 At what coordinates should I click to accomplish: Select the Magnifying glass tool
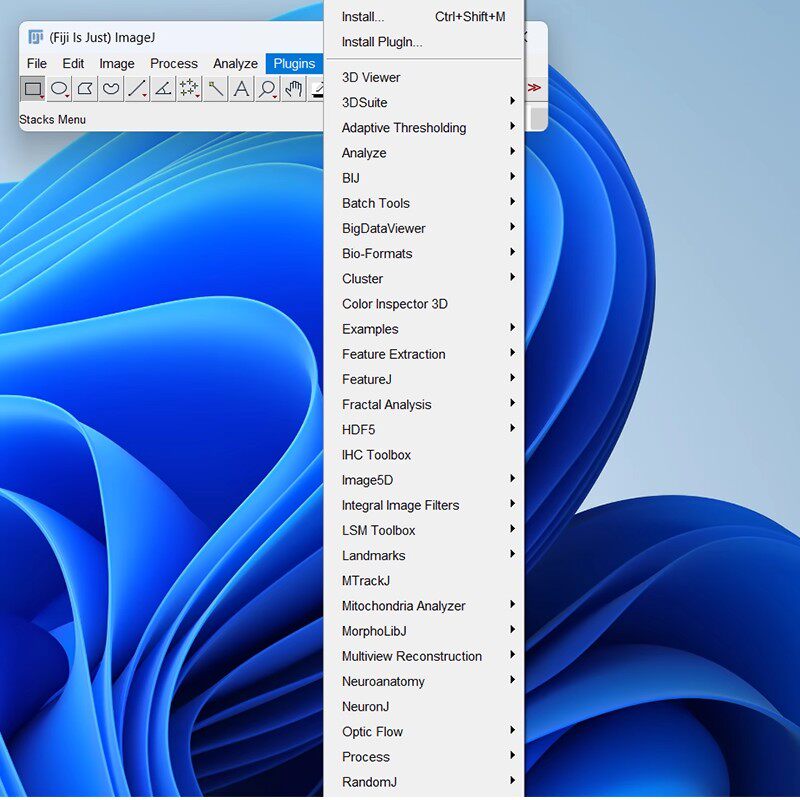[x=267, y=89]
